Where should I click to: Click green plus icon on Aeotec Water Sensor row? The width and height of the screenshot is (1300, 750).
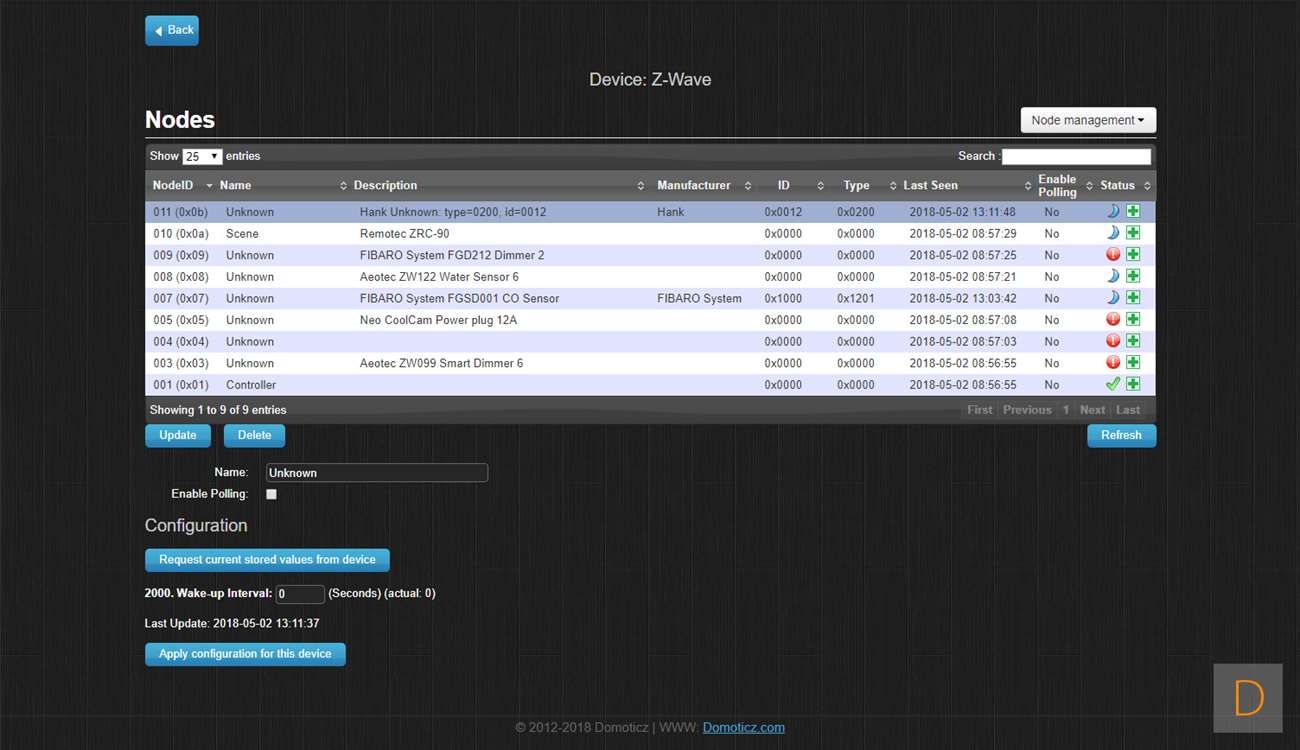click(1133, 277)
